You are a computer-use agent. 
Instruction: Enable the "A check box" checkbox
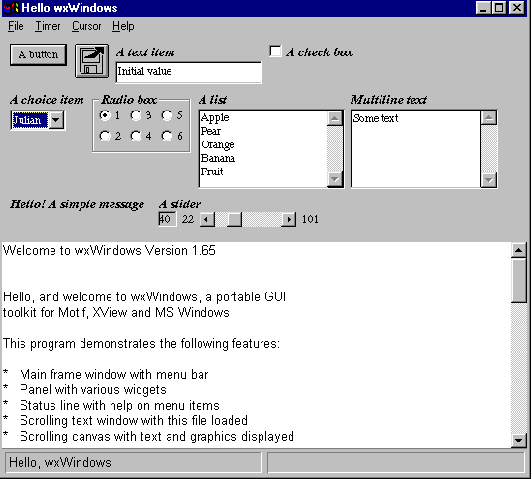[275, 51]
